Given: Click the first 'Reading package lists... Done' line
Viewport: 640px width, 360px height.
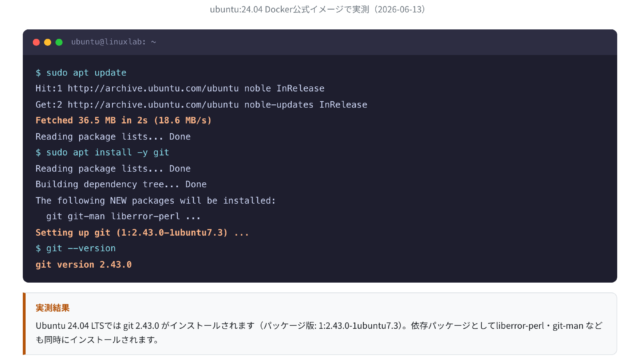Looking at the screenshot, I should pos(113,137).
